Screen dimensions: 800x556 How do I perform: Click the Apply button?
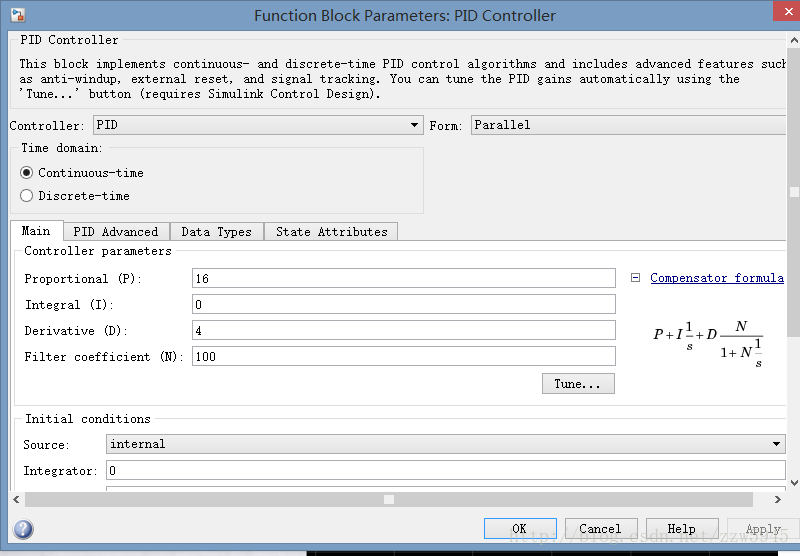tap(763, 528)
